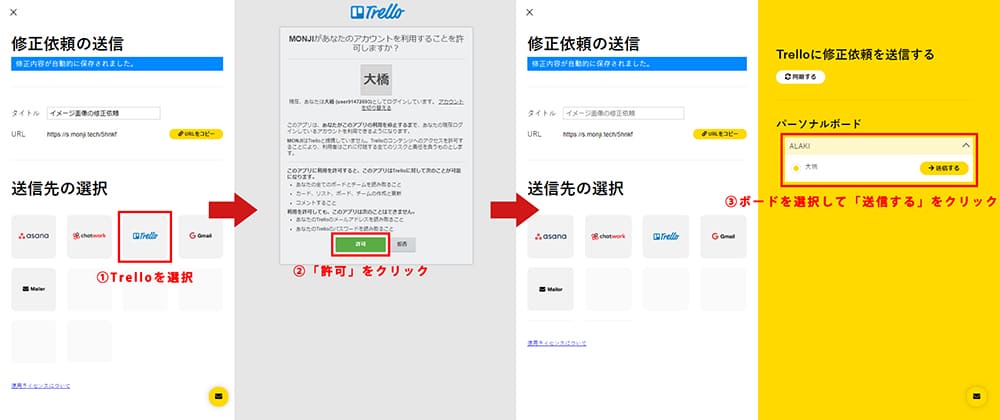Image resolution: width=1000 pixels, height=420 pixels.
Task: Choose chatwork tile in panel beside the yellow sidebar
Action: click(608, 236)
